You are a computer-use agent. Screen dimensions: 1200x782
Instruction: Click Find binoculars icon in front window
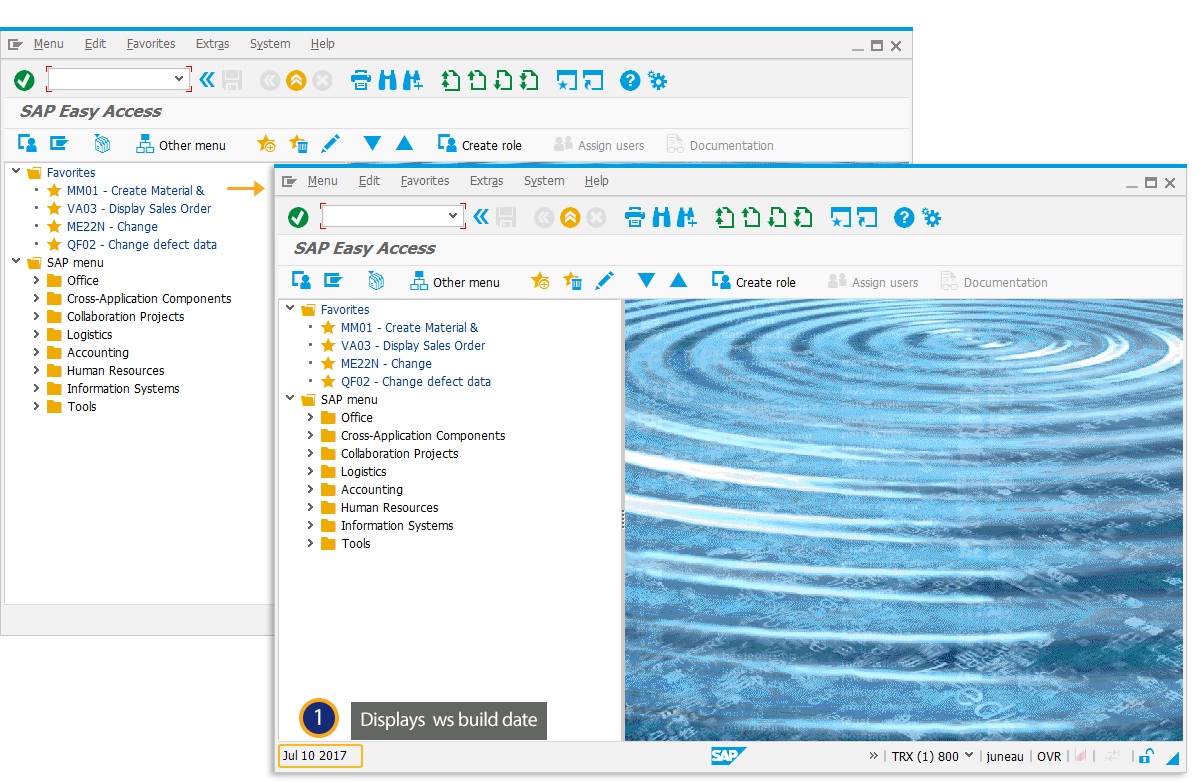[x=660, y=217]
